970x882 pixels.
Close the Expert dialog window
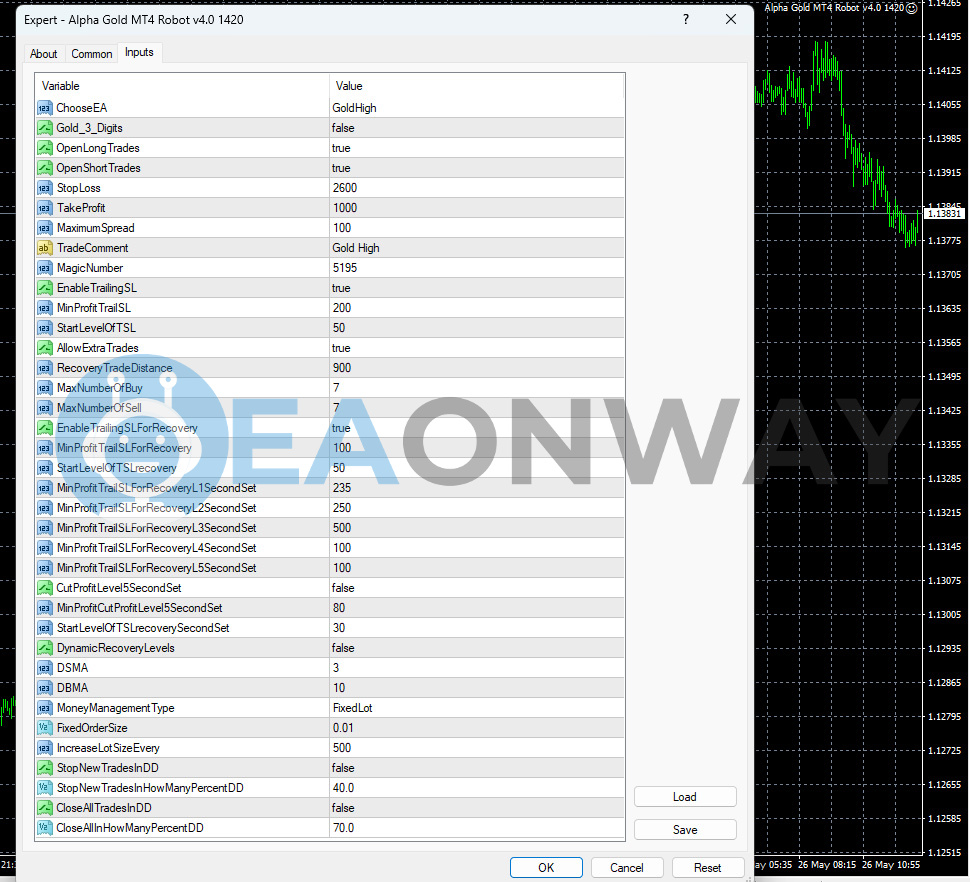(731, 19)
